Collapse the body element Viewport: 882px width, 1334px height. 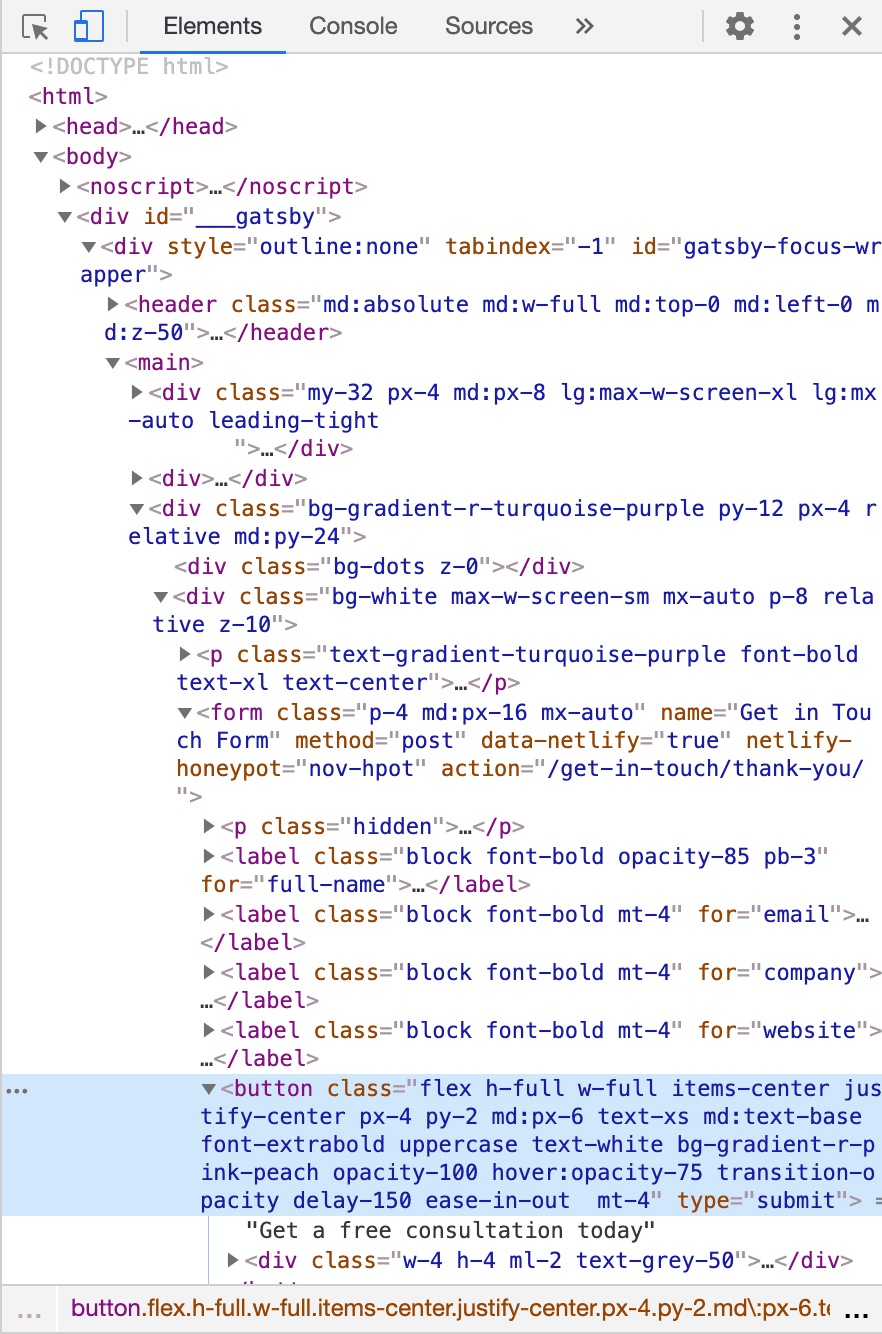pyautogui.click(x=41, y=156)
